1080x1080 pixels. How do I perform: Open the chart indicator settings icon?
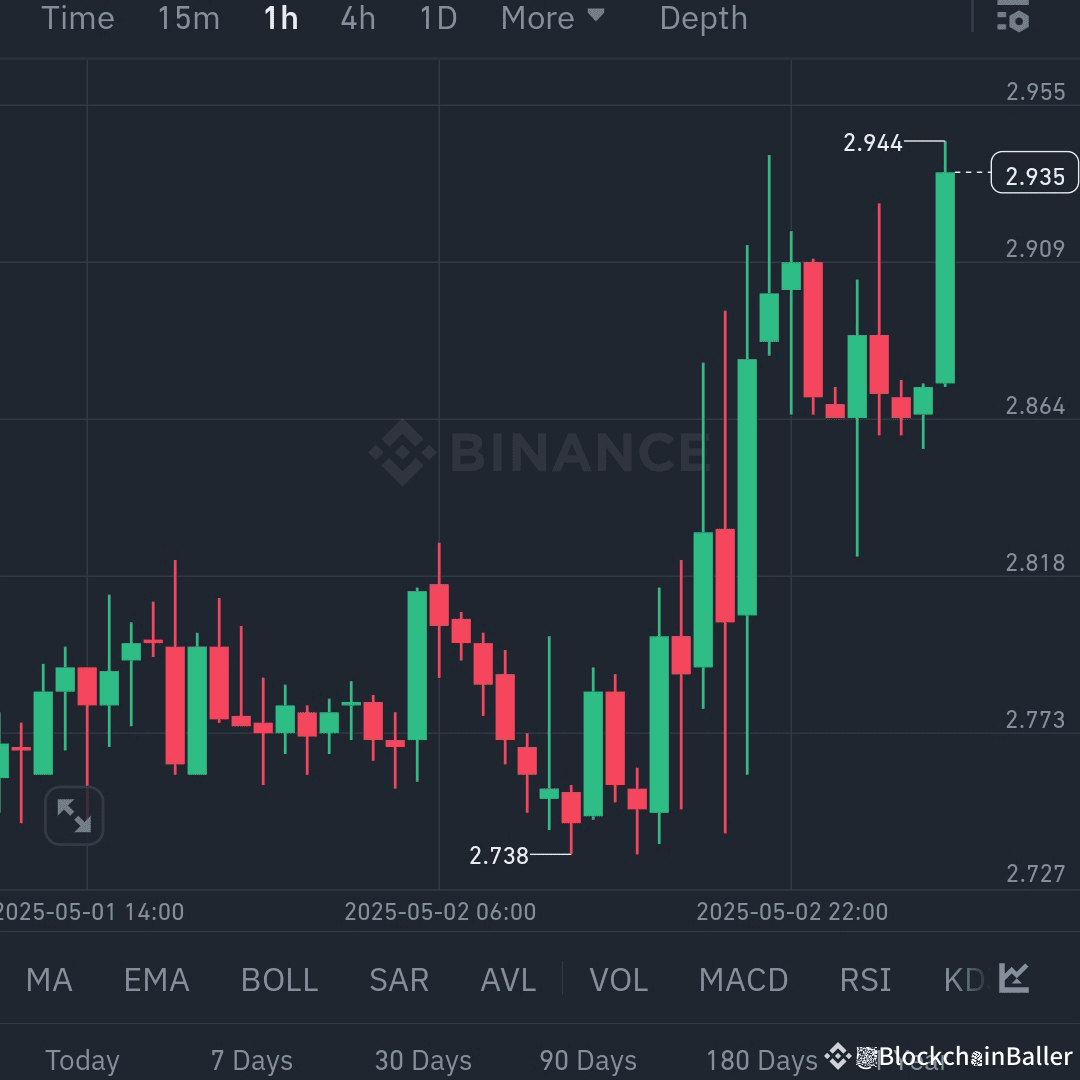click(x=1013, y=18)
